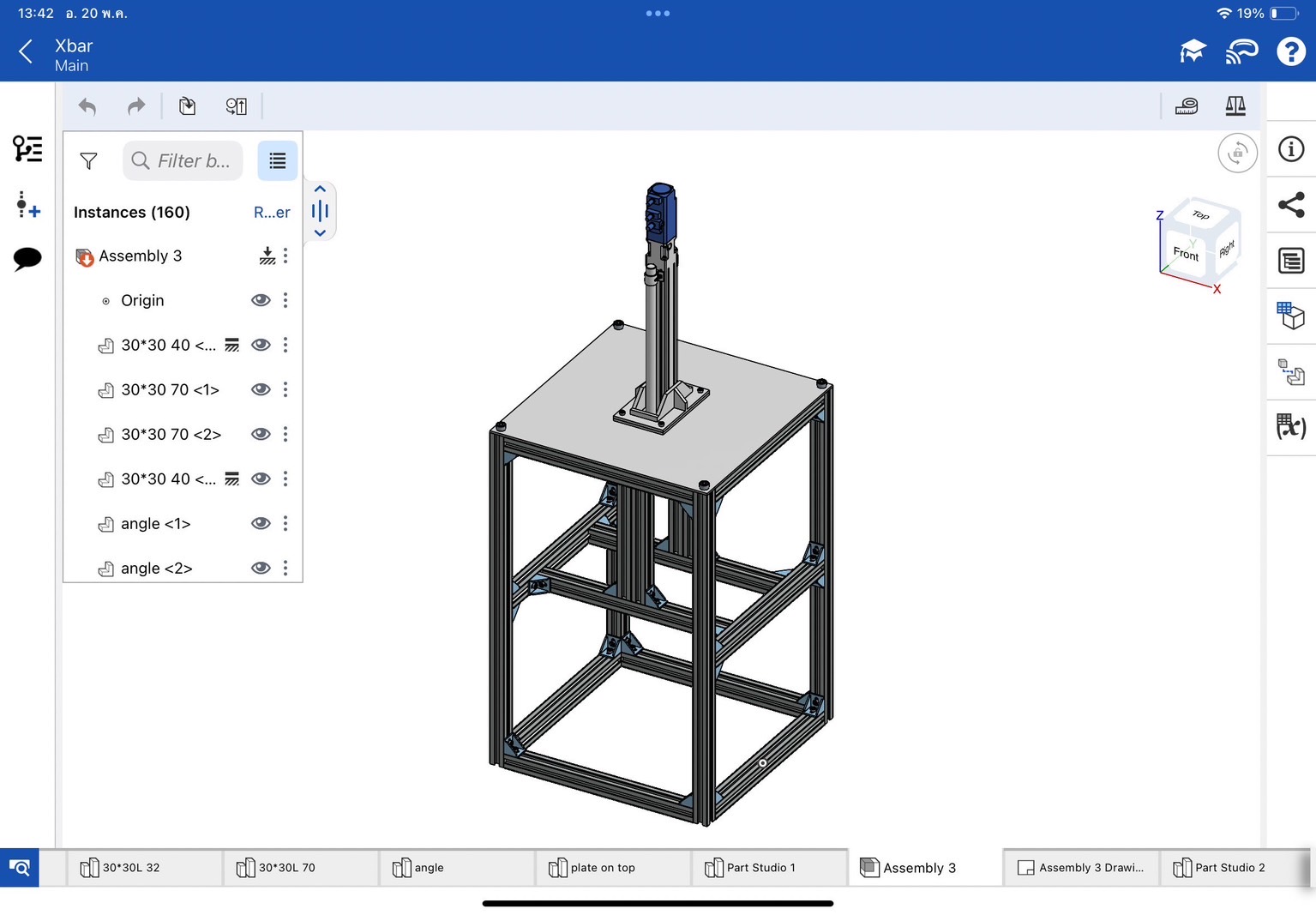Open the three-dot menu for Assembly 3
1316x915 pixels.
point(285,256)
